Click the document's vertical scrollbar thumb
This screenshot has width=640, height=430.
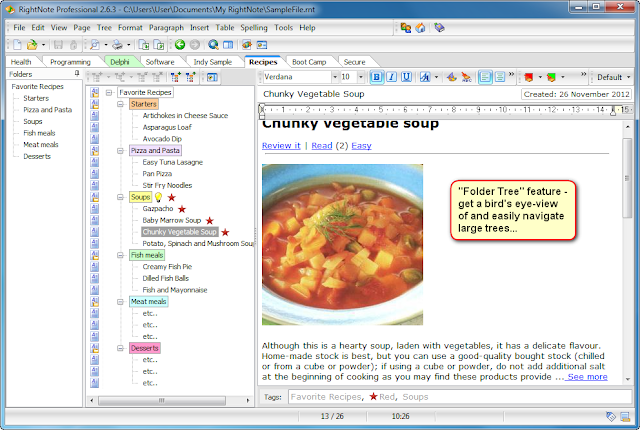point(627,178)
